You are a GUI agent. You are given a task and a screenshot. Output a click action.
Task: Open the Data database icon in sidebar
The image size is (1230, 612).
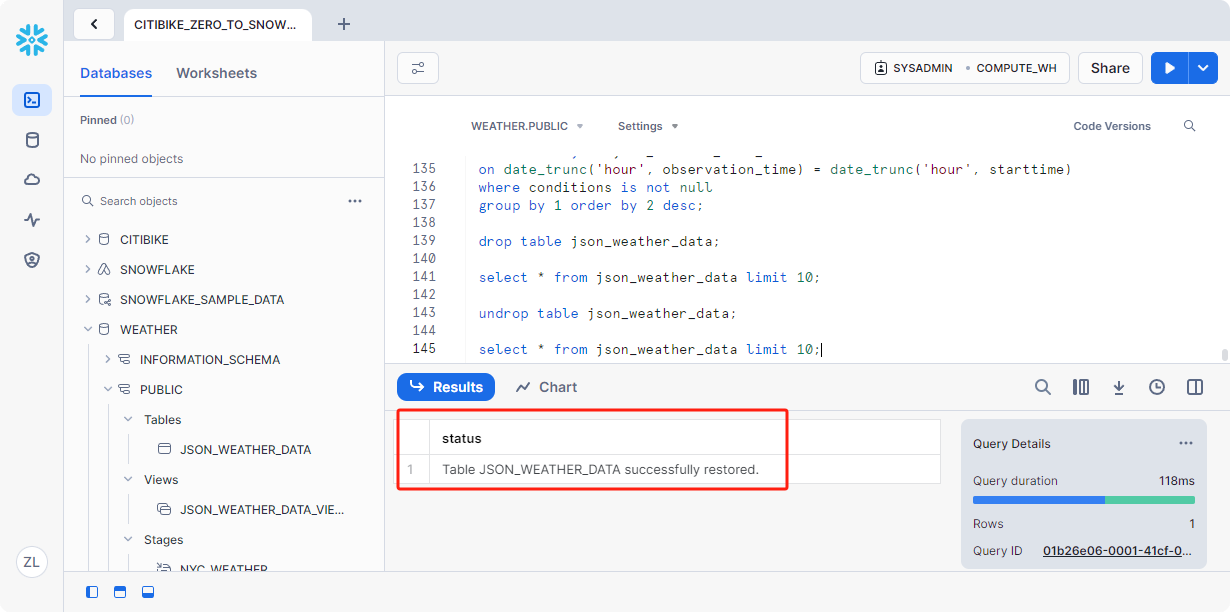(x=32, y=140)
